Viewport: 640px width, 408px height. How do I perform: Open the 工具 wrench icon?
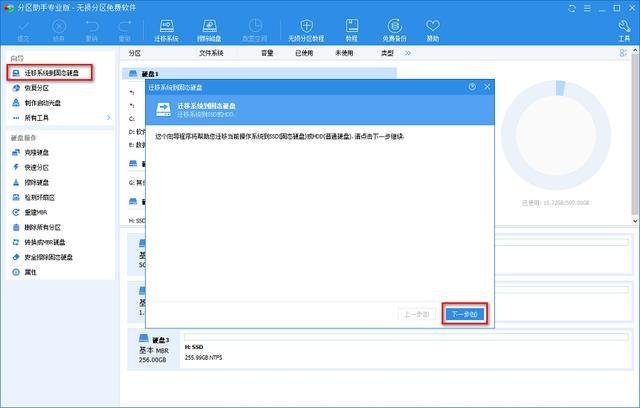tap(624, 31)
